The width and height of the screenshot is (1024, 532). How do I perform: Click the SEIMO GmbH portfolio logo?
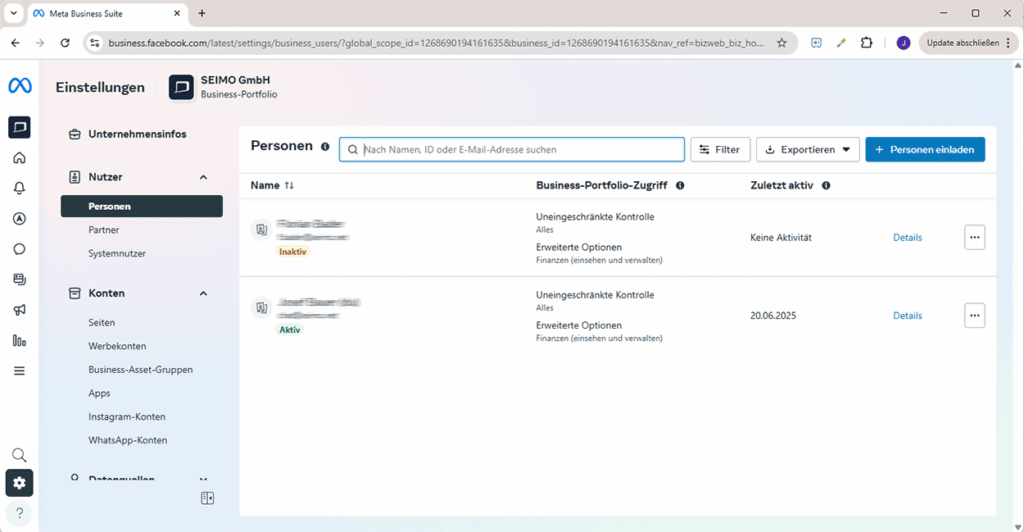(x=181, y=87)
